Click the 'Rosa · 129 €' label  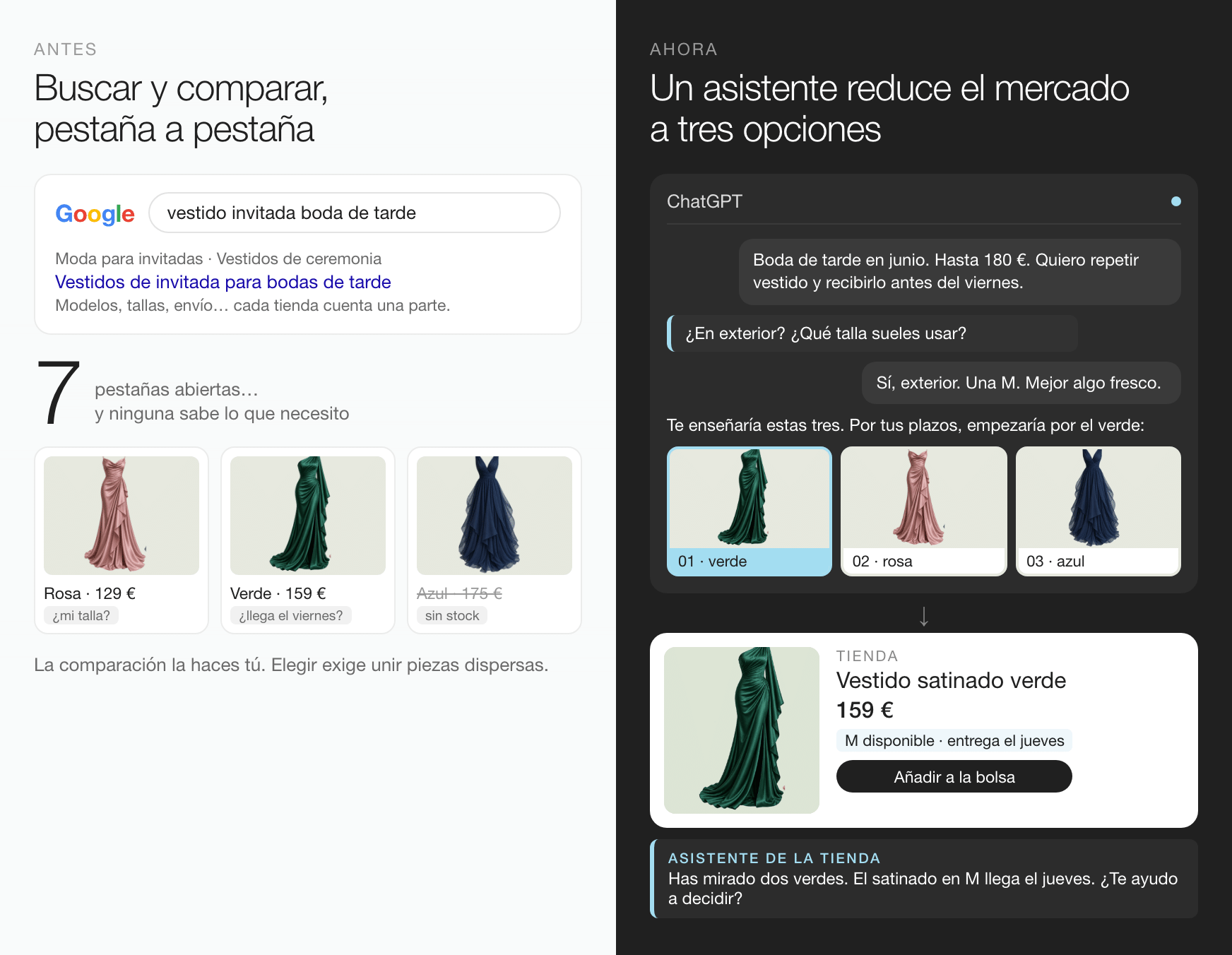tap(90, 593)
